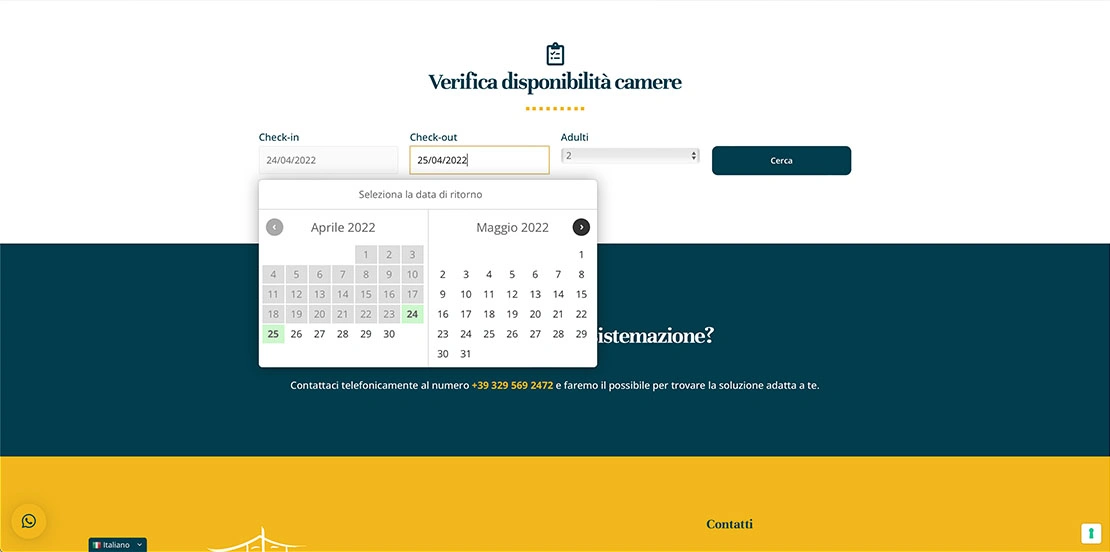
Task: Select April 30 in the calendar
Action: pos(389,334)
